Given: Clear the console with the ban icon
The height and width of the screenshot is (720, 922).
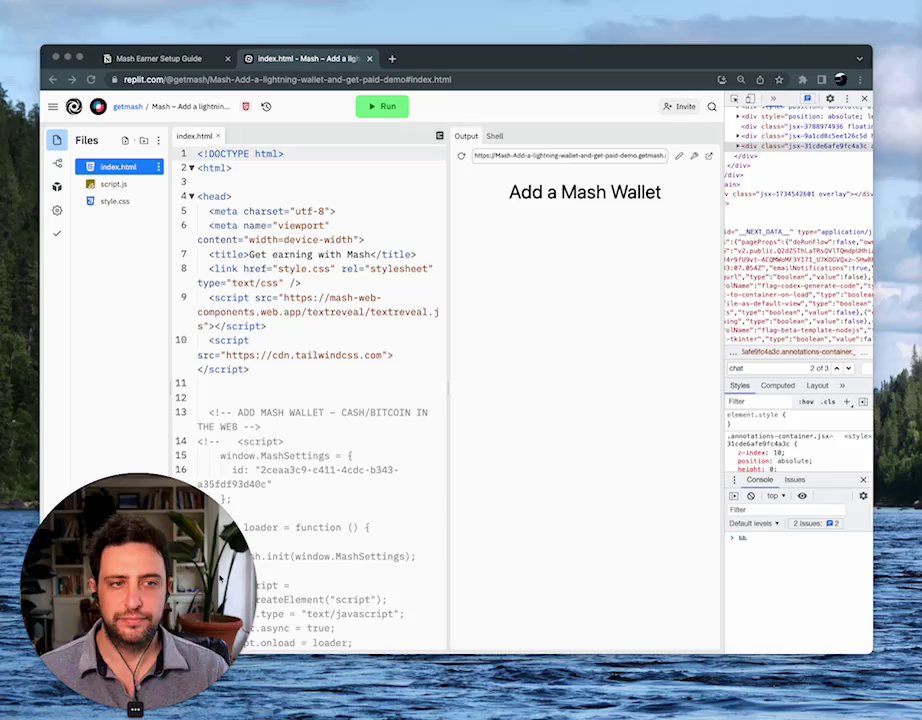Looking at the screenshot, I should point(751,496).
